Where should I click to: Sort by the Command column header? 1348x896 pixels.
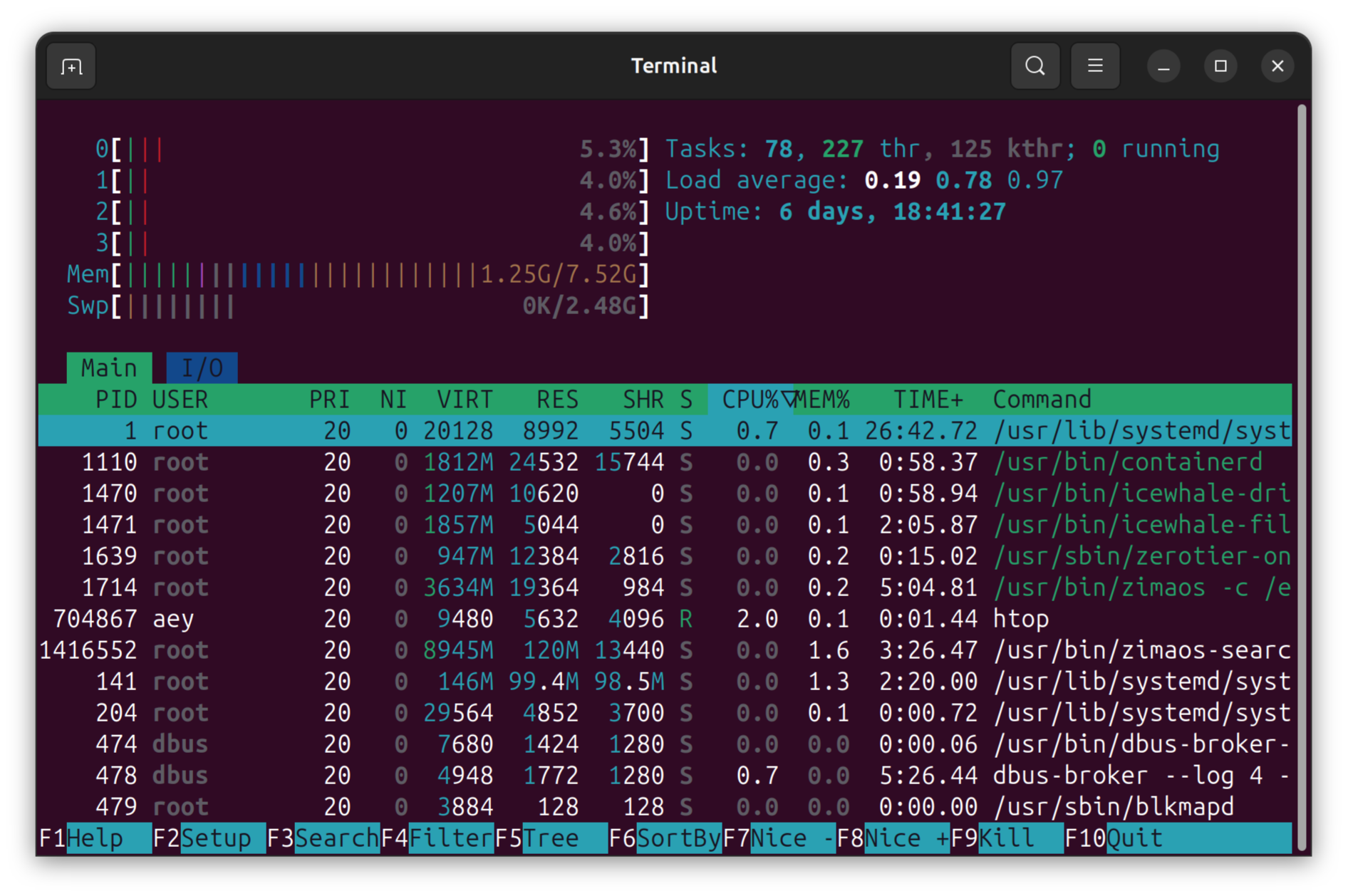coord(1042,400)
